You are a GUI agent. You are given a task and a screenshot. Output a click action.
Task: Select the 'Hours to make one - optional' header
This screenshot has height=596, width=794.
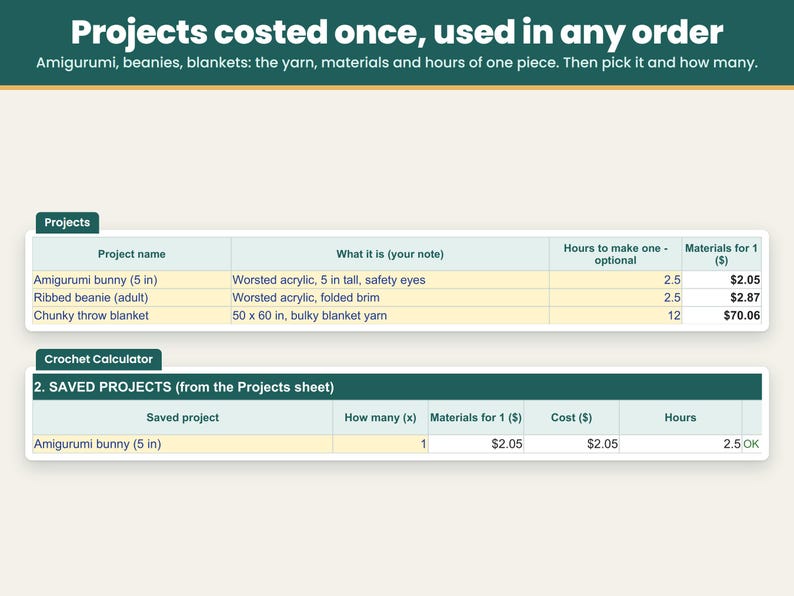click(x=615, y=254)
